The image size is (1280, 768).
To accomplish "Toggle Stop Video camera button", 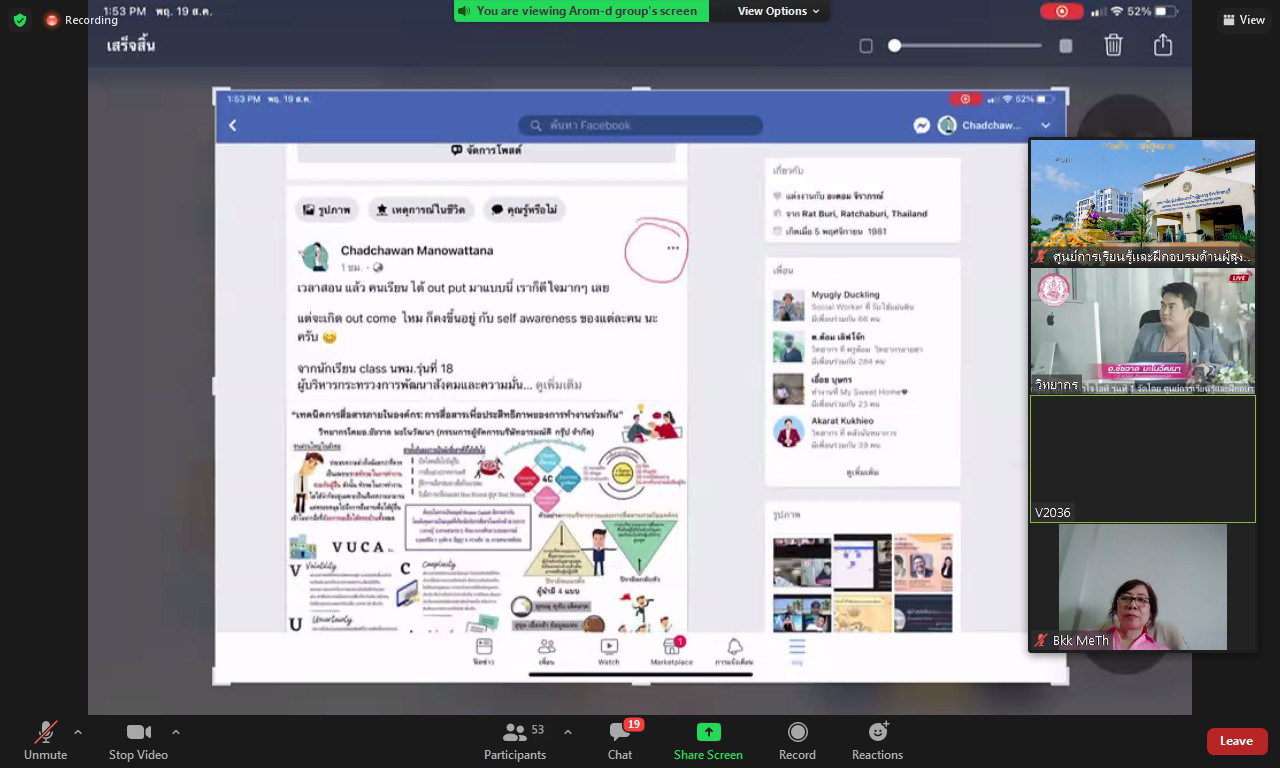I will click(139, 733).
